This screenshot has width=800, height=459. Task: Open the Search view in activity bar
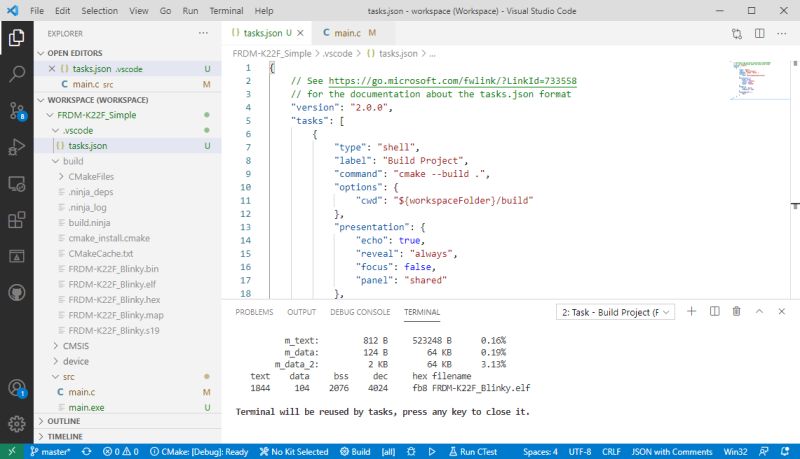[16, 74]
